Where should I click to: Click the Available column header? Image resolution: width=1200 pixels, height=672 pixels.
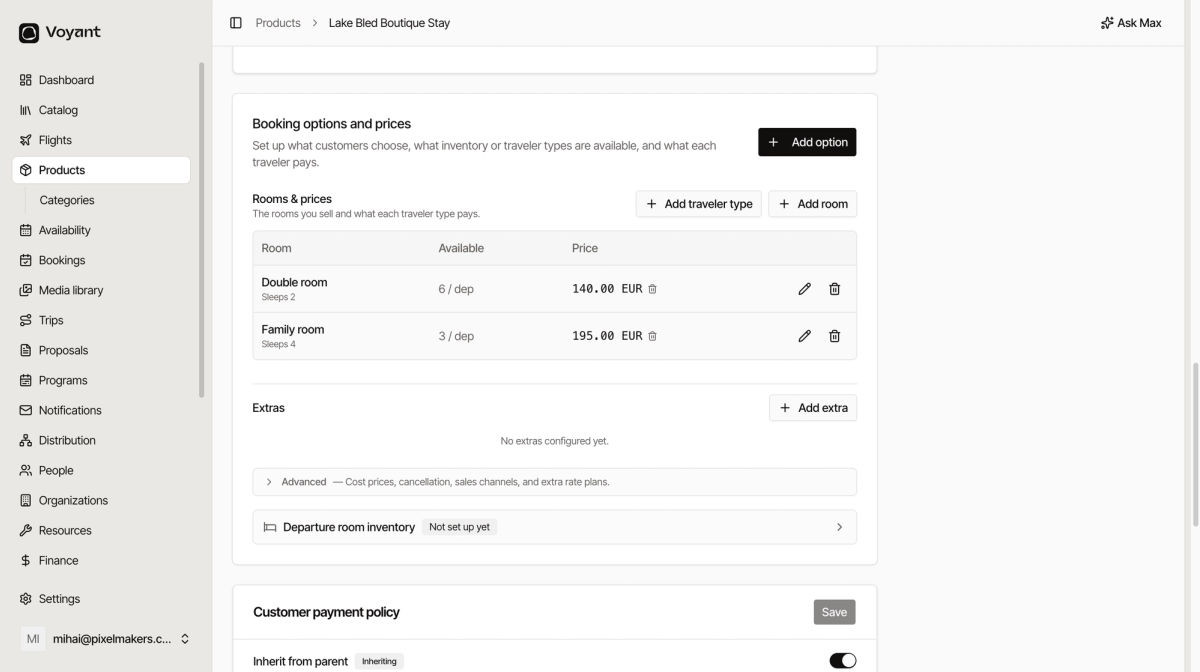[461, 248]
